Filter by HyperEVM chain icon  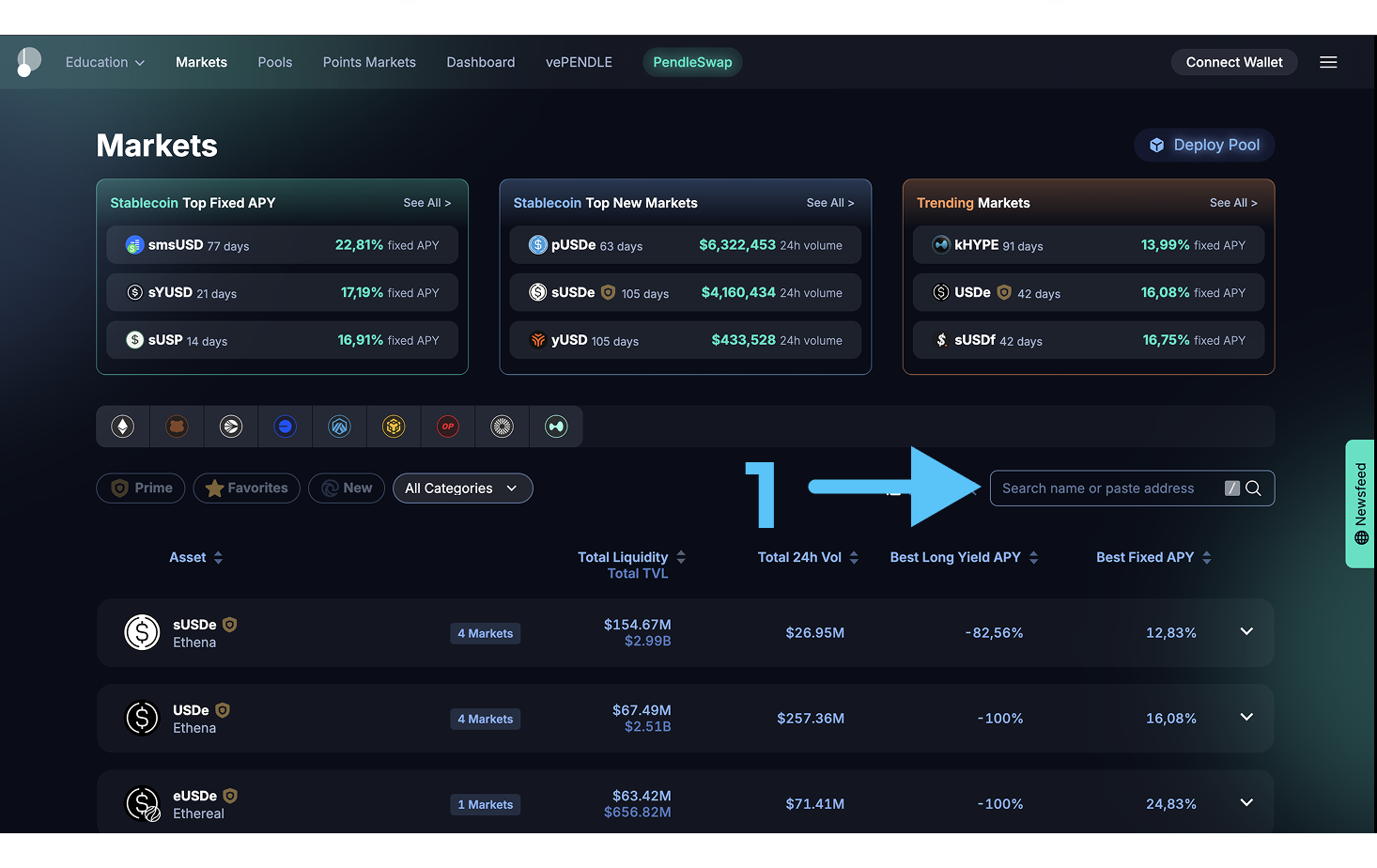point(556,426)
